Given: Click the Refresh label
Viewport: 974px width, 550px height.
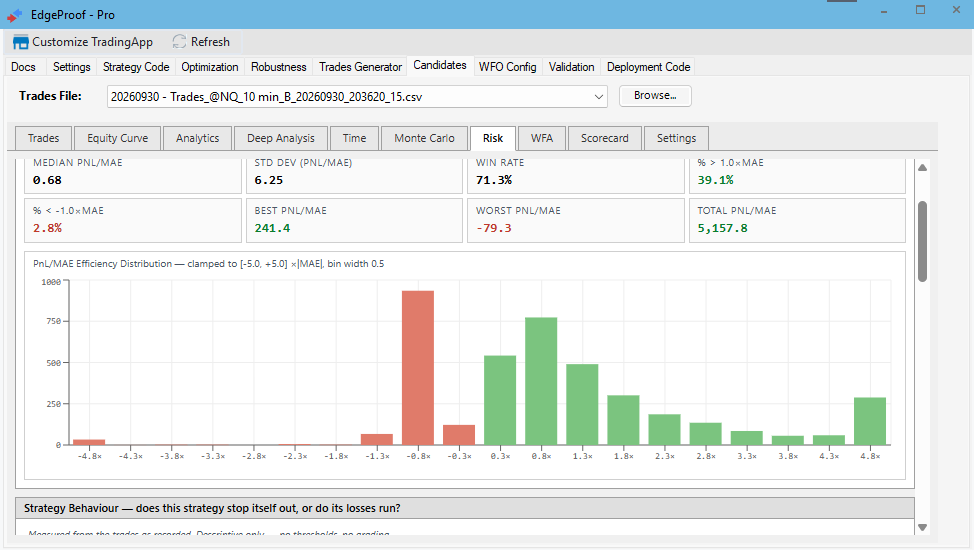Looking at the screenshot, I should point(211,42).
